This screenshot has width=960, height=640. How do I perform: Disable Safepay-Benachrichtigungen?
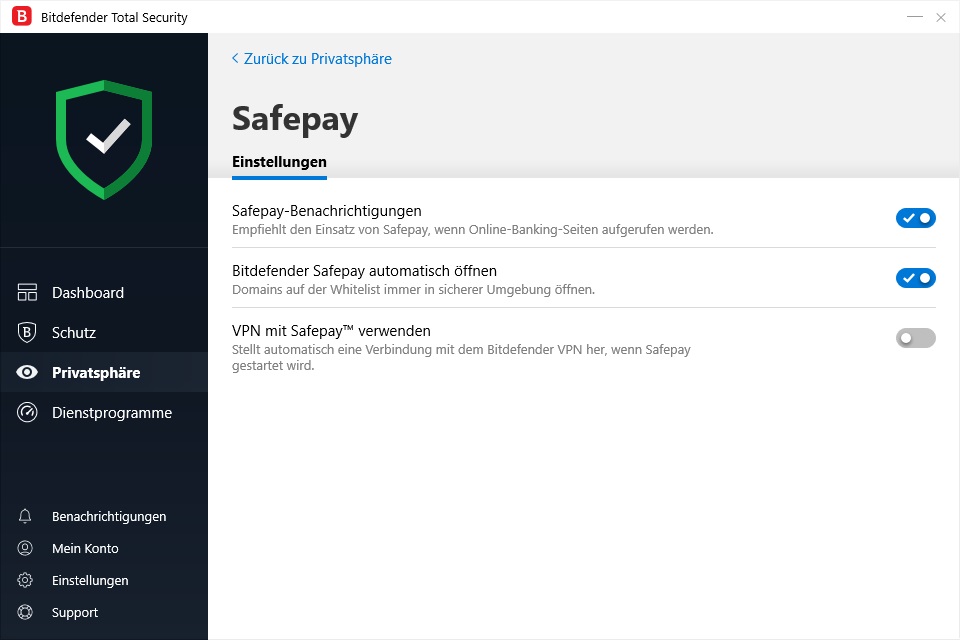(x=915, y=218)
